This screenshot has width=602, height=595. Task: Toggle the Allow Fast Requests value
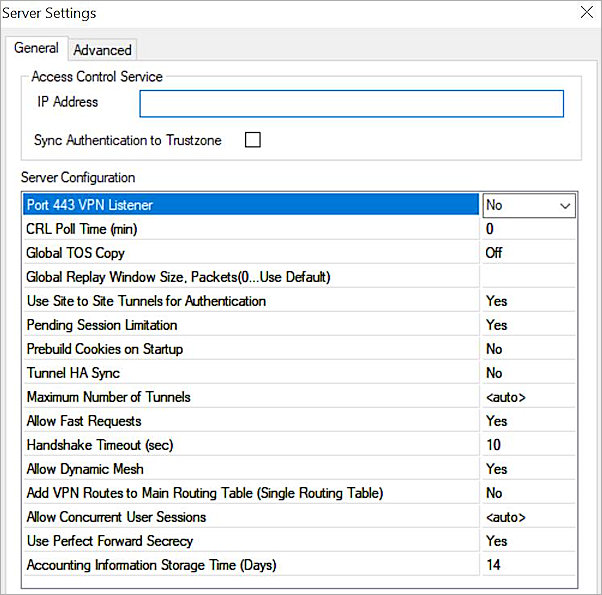[528, 421]
